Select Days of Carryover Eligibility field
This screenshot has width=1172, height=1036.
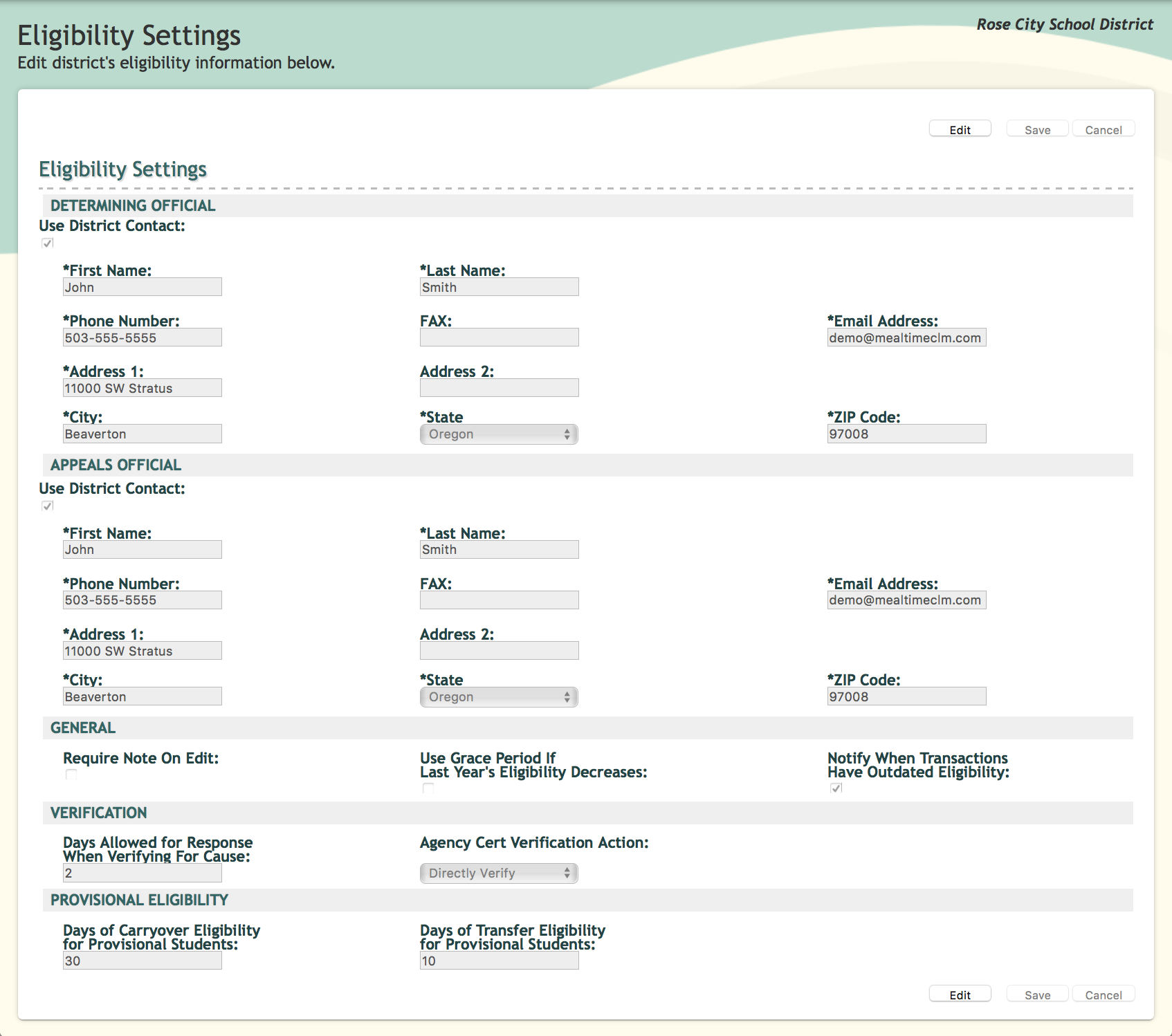click(x=143, y=961)
